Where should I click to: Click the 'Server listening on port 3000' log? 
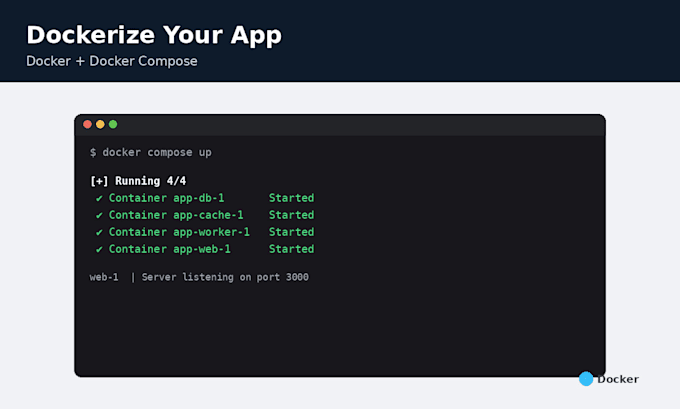(225, 277)
